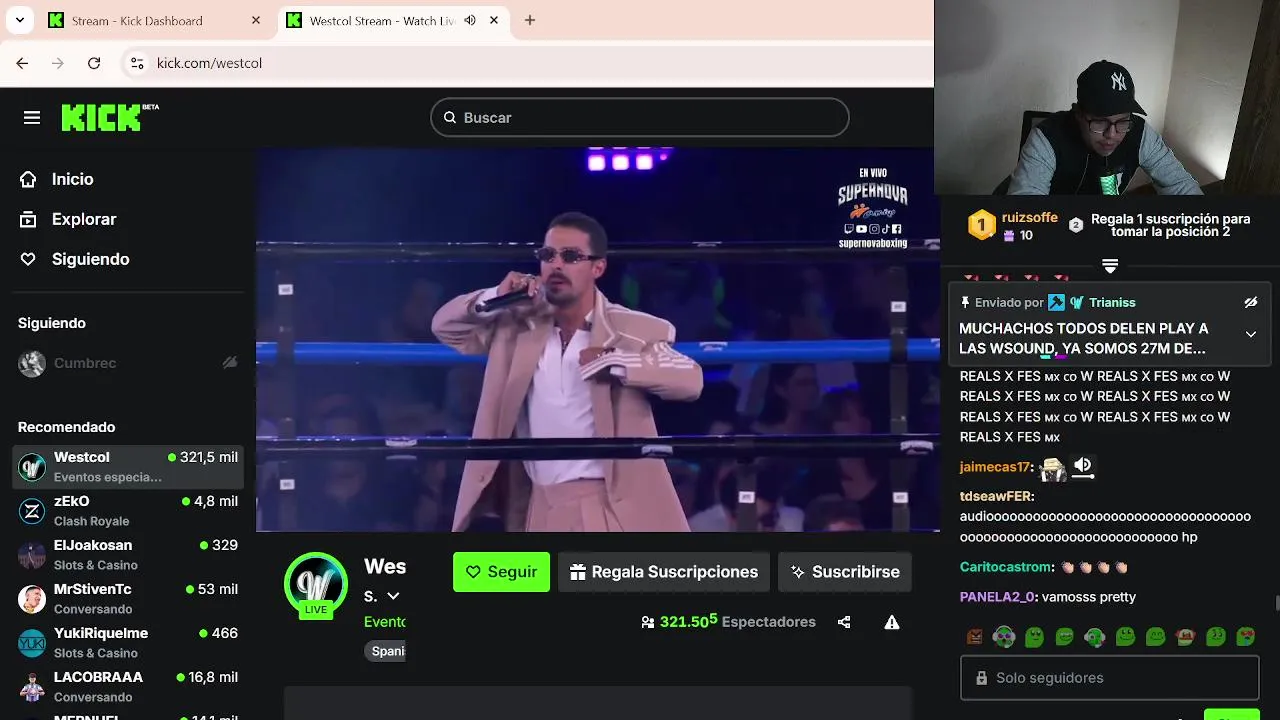
Task: Go back in browser history
Action: [22, 63]
